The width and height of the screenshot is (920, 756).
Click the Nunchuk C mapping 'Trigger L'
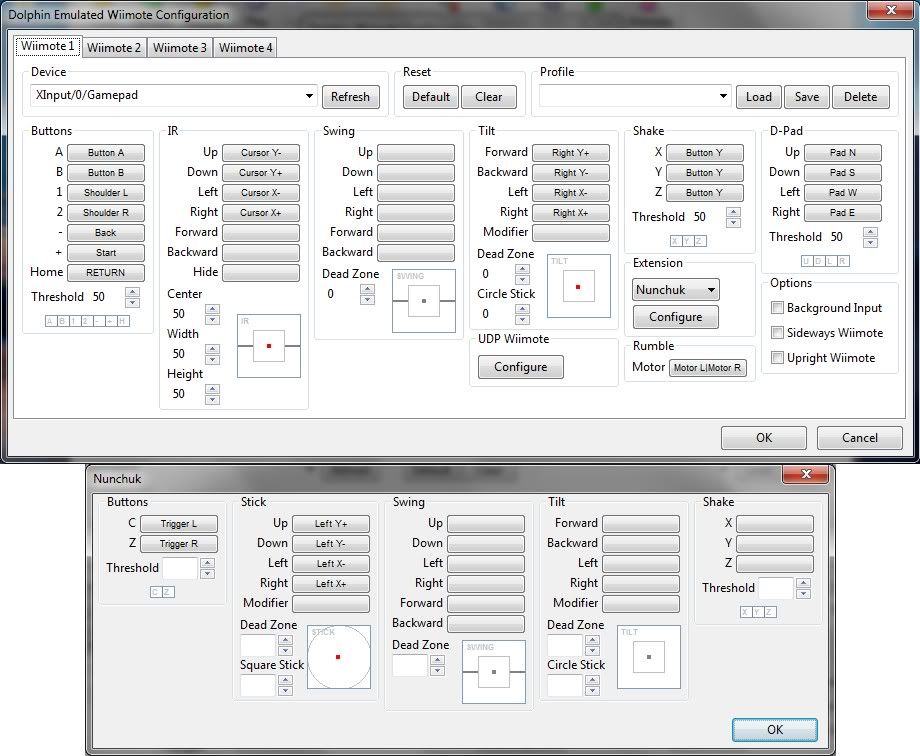click(x=179, y=524)
